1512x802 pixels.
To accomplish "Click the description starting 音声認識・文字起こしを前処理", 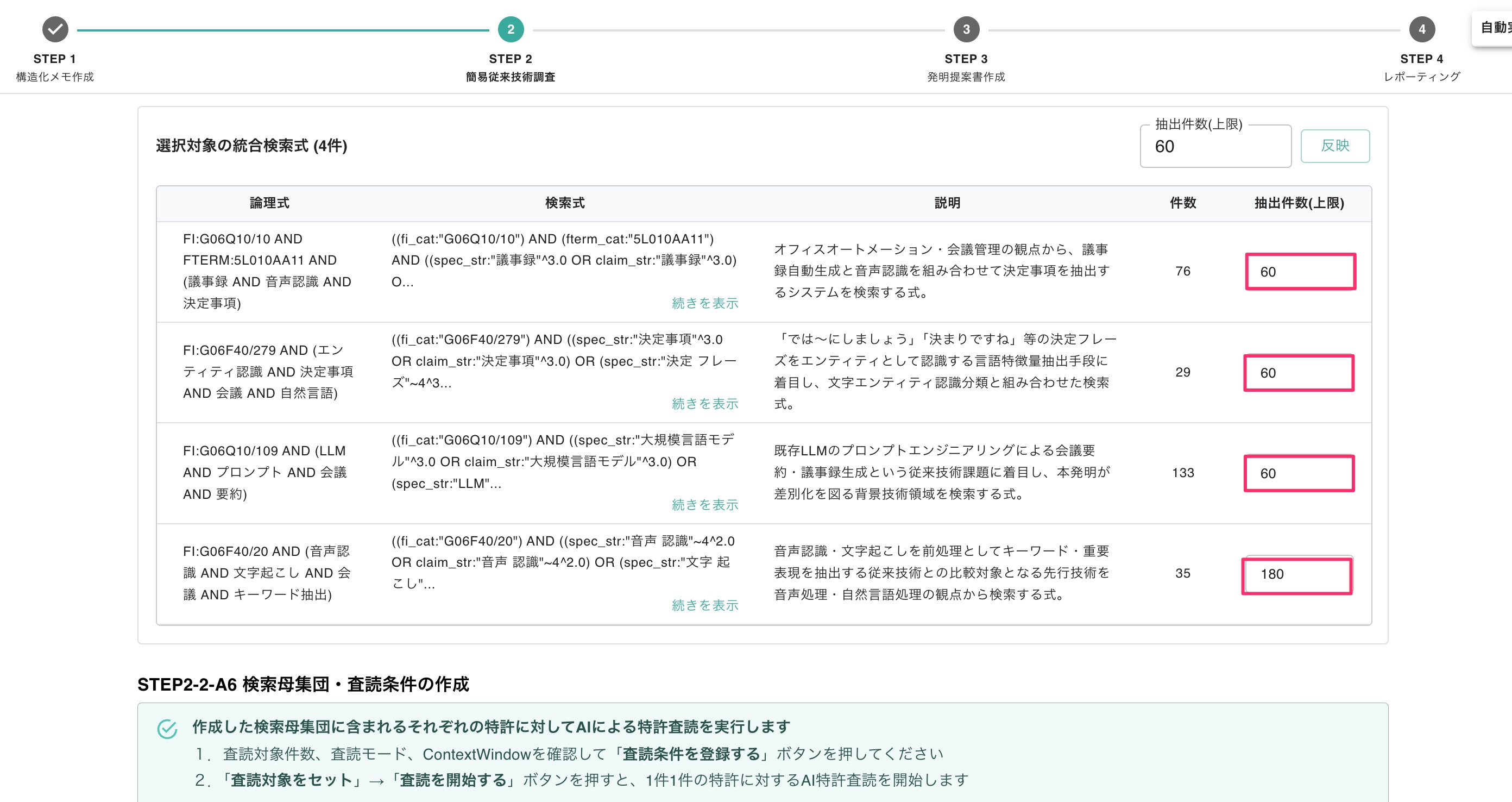I will click(942, 573).
